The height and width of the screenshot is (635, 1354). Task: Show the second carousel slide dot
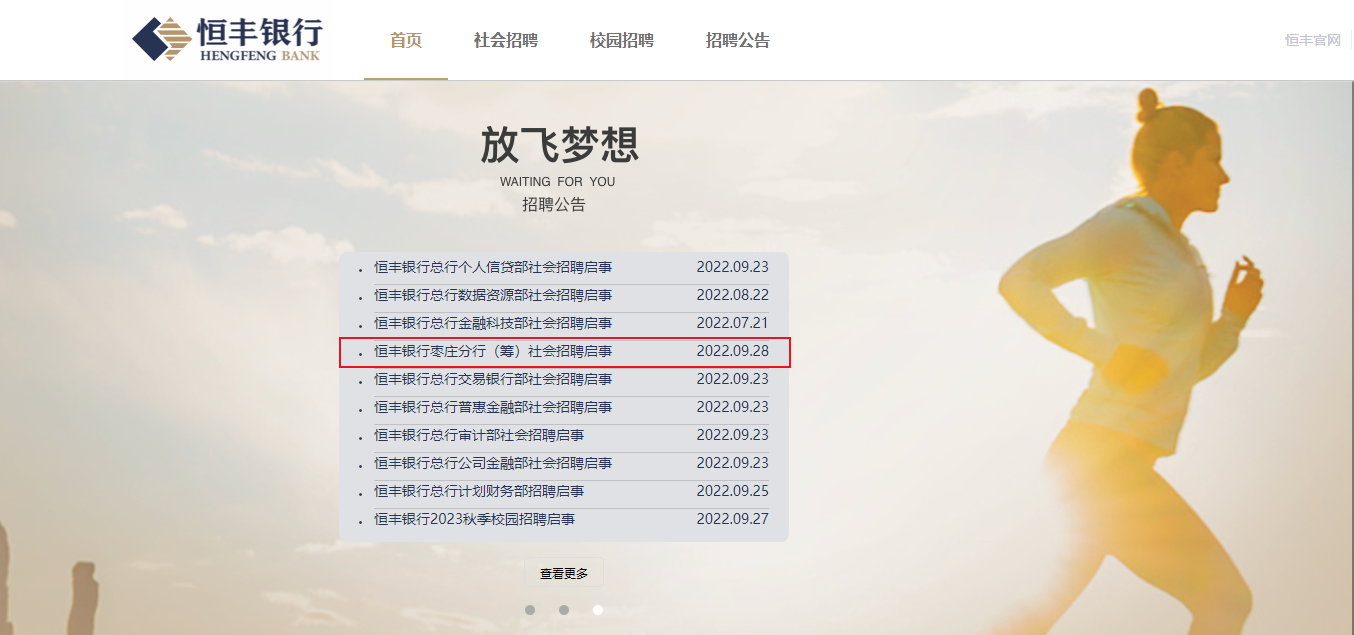564,610
